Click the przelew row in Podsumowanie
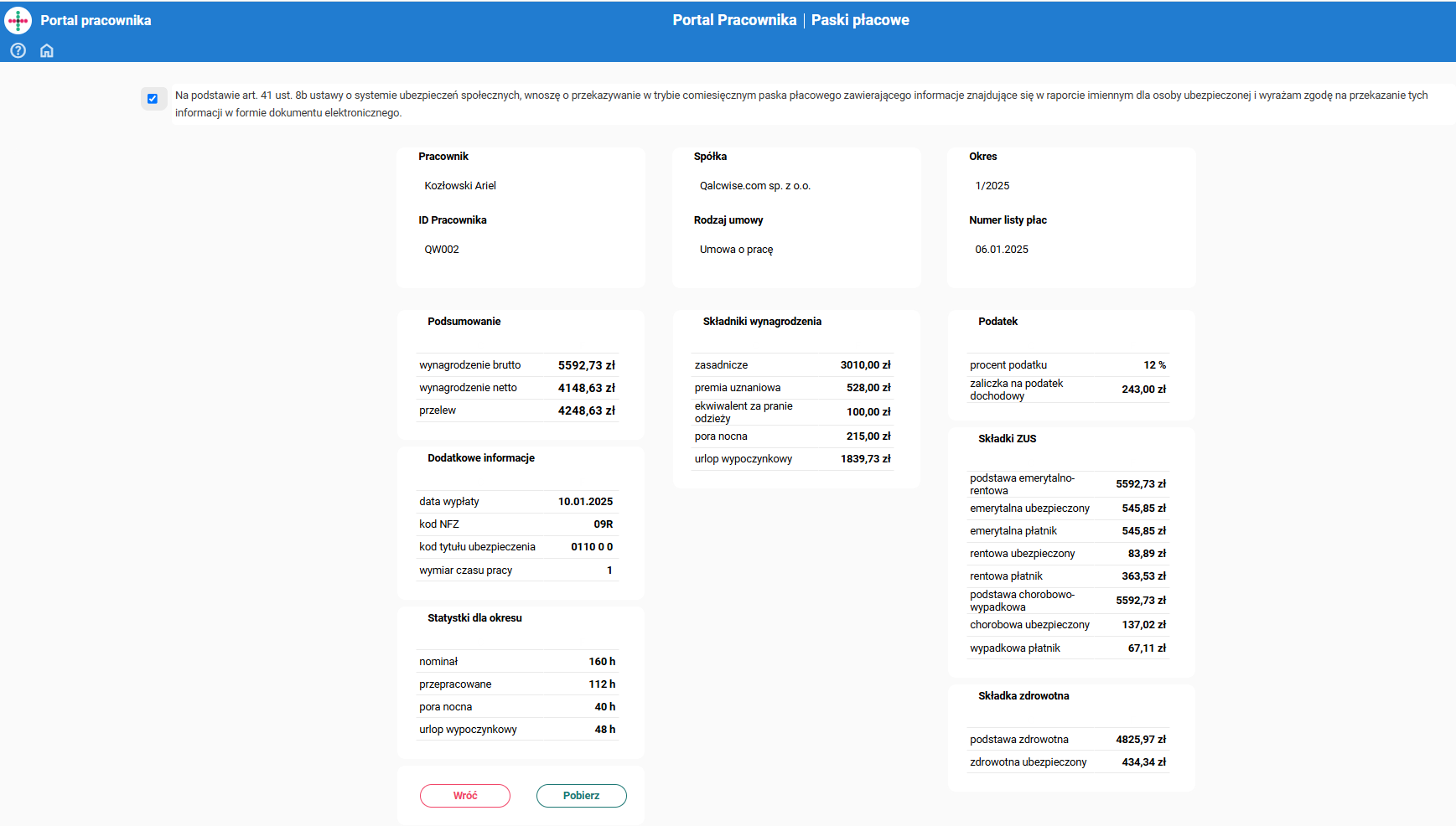The width and height of the screenshot is (1456, 826). [516, 410]
